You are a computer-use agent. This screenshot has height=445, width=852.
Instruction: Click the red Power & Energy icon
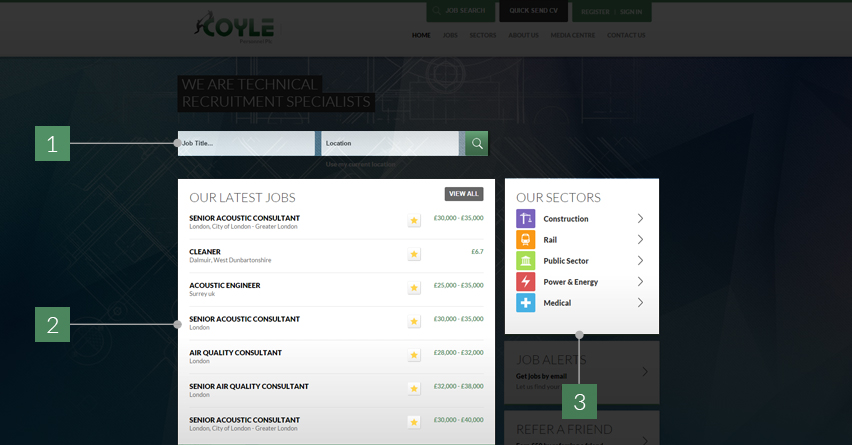(526, 281)
